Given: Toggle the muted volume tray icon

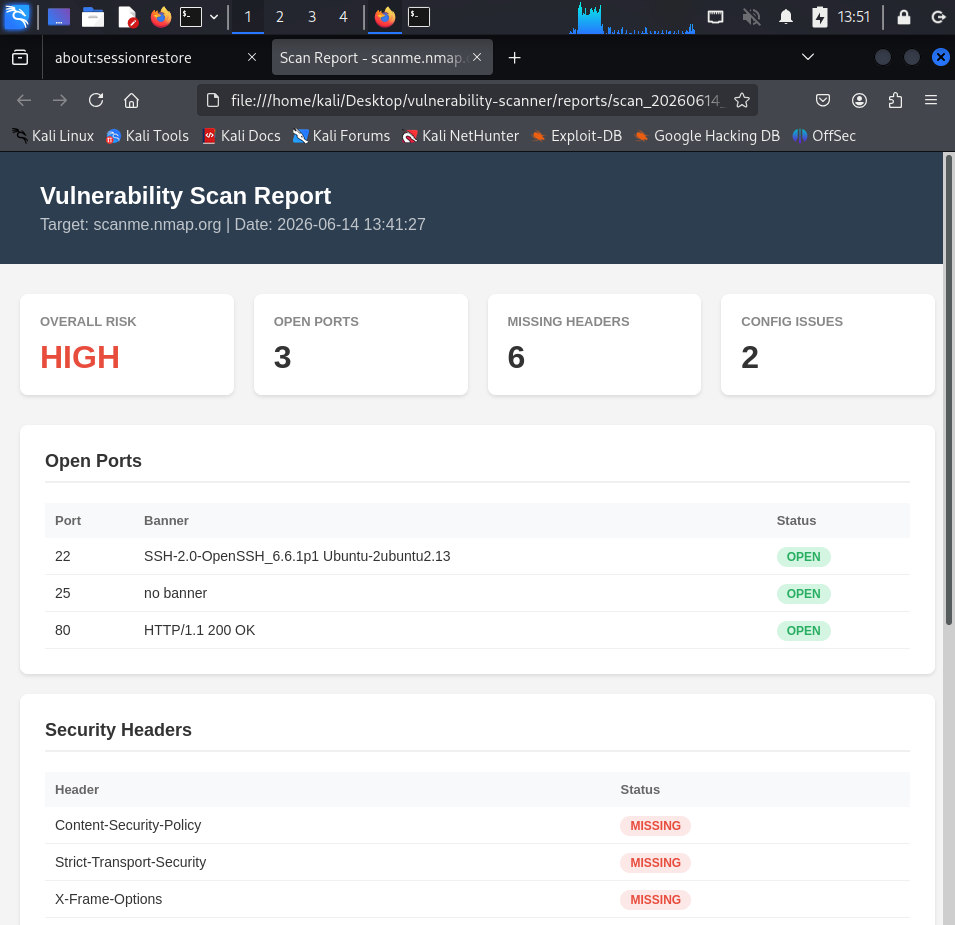Looking at the screenshot, I should tap(752, 16).
